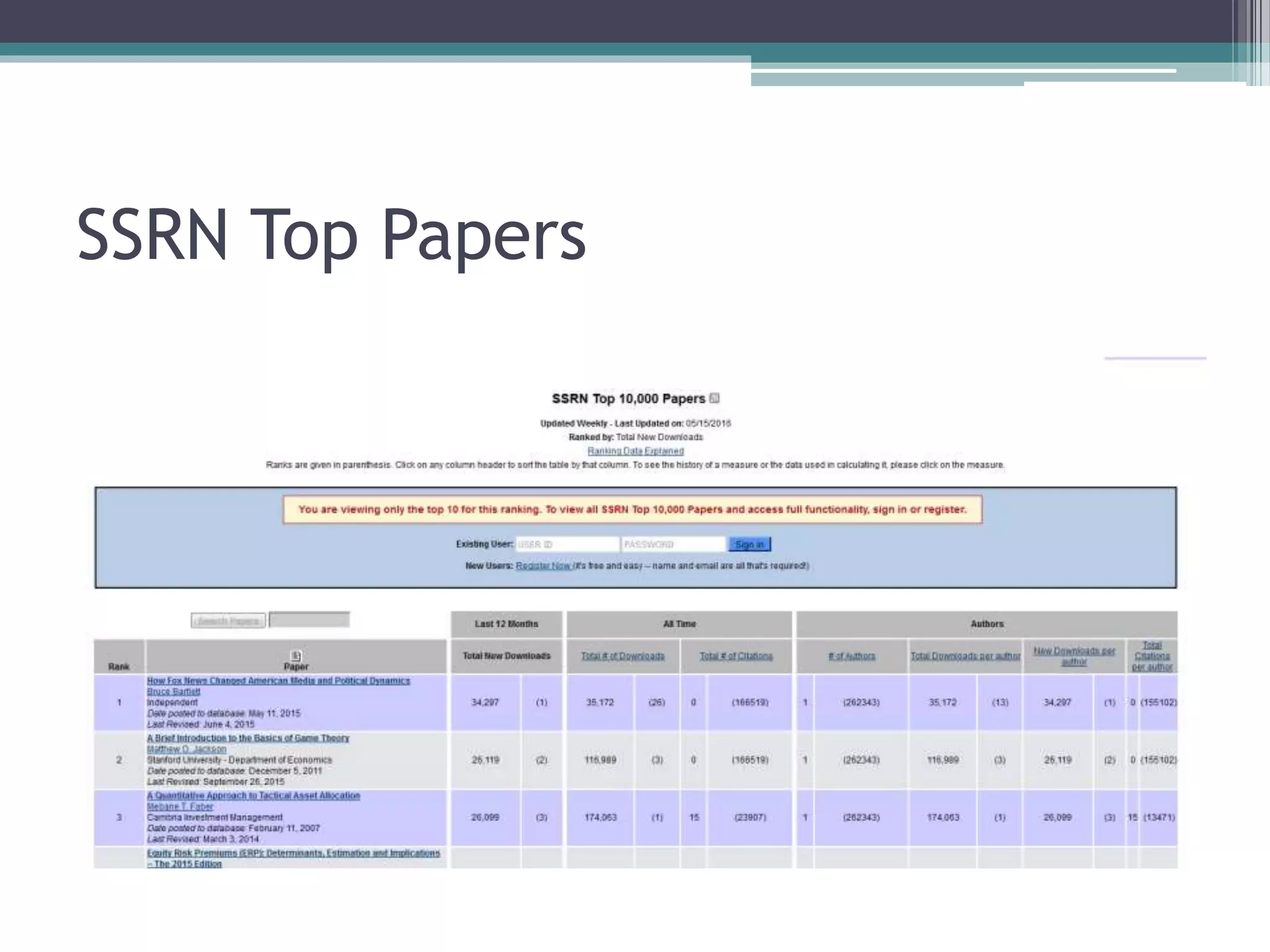Open A Quantitative Approach to Tactical Asset Allocation

(253, 796)
